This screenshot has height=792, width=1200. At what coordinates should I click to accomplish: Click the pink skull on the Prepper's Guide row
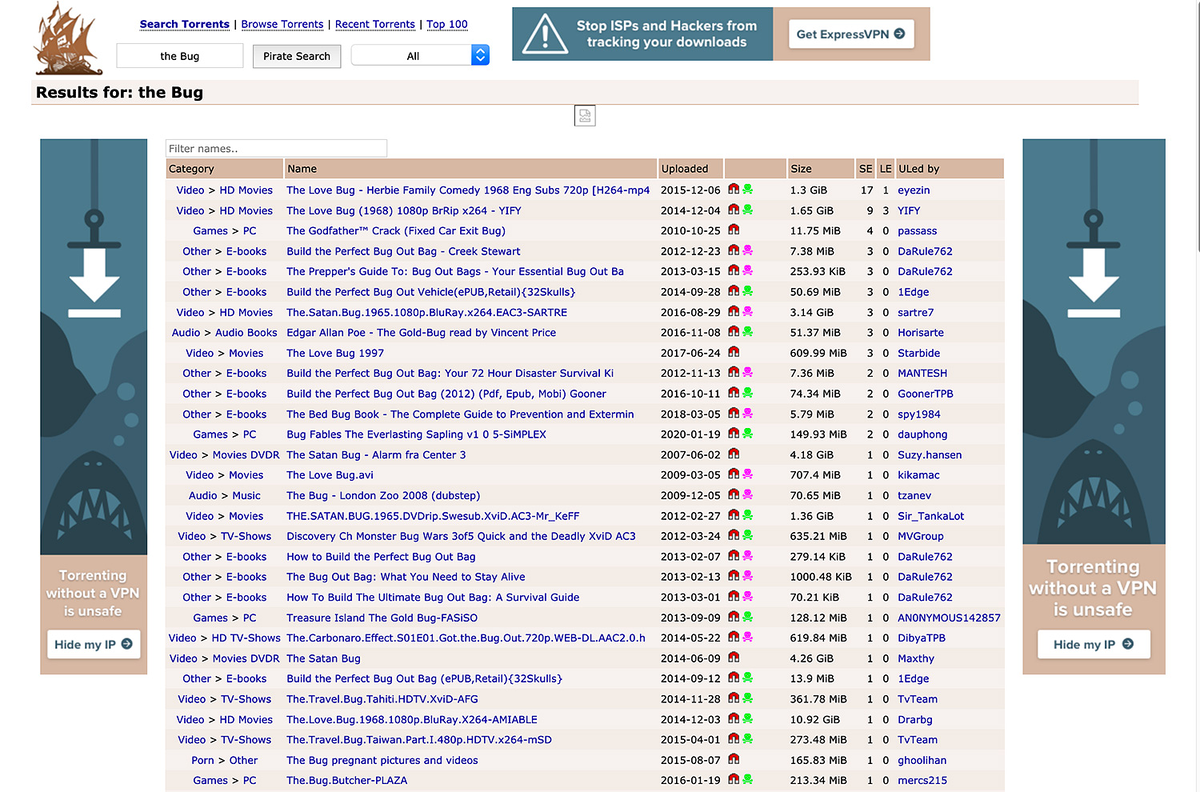click(747, 271)
